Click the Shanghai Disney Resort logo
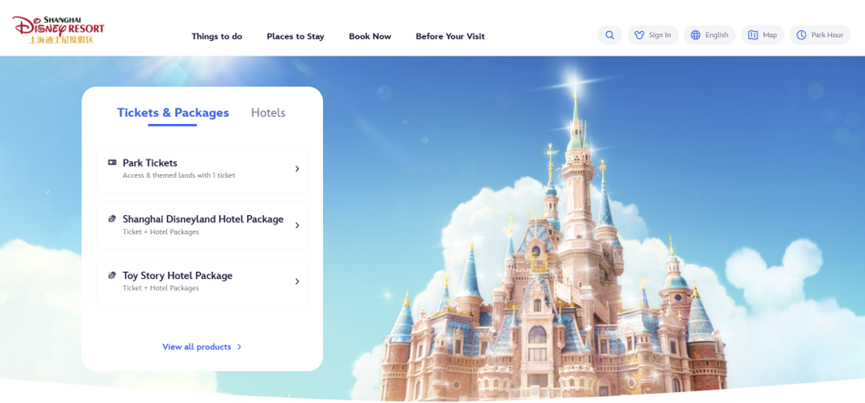The width and height of the screenshot is (865, 403). [x=58, y=30]
